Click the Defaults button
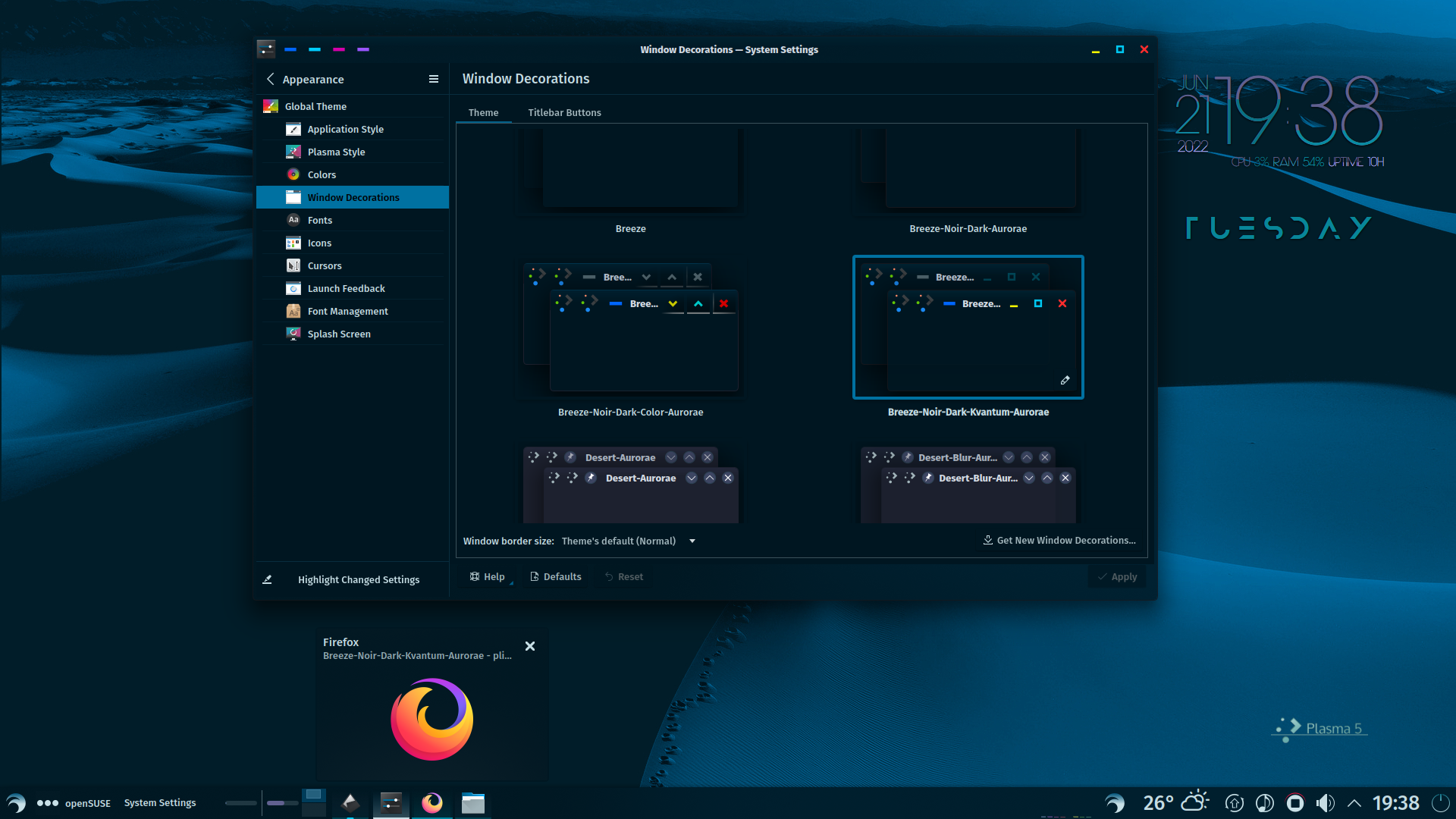 click(x=556, y=576)
